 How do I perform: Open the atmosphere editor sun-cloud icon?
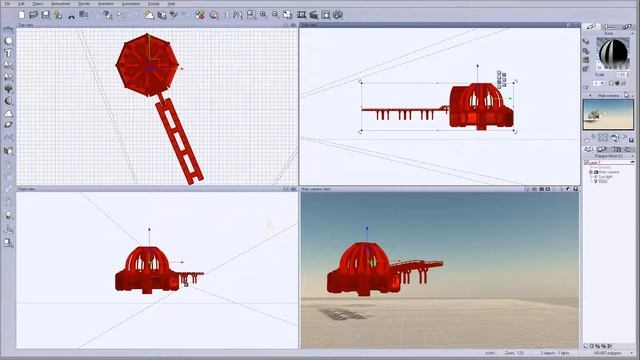click(x=149, y=15)
